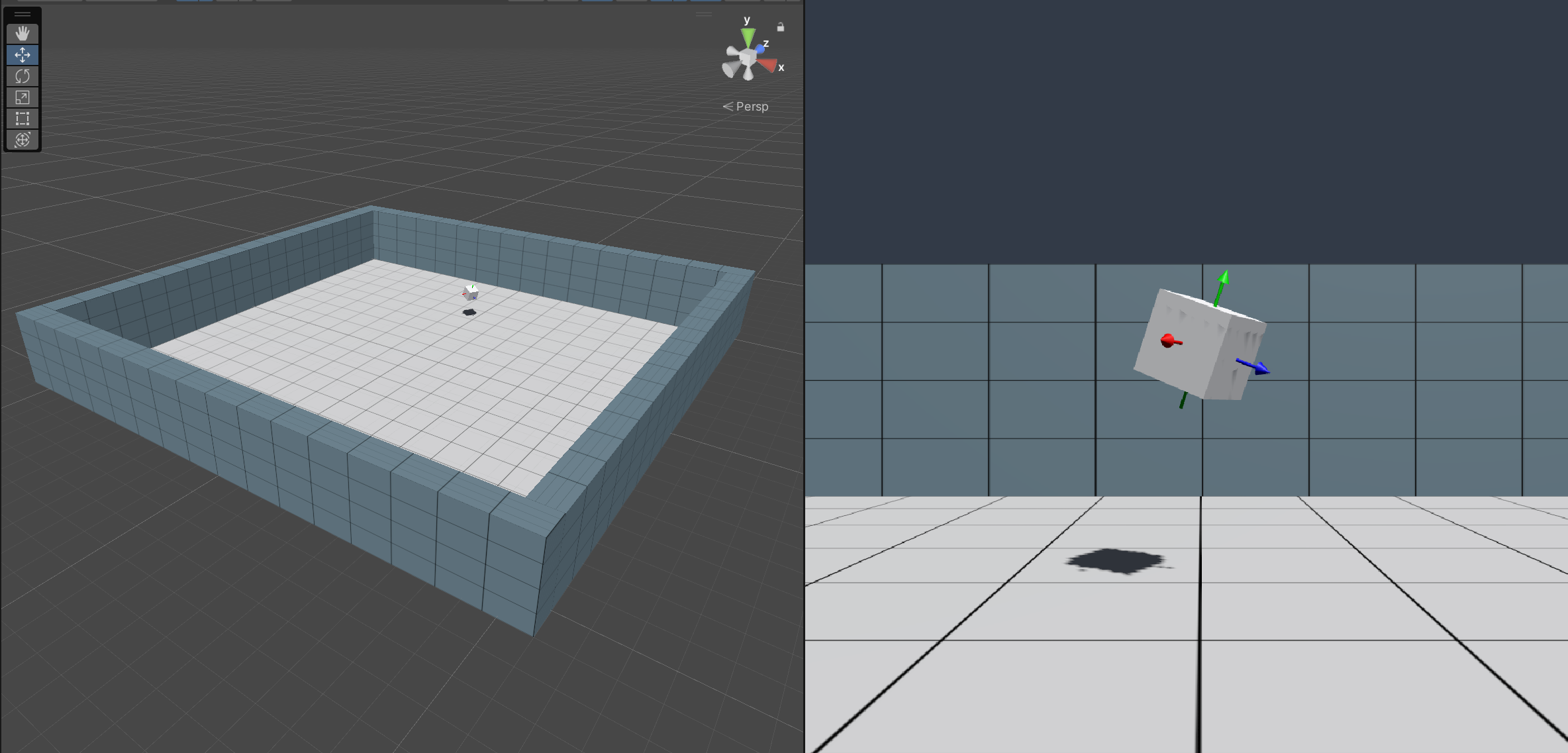Select the Scale tool
1568x753 pixels.
click(22, 98)
